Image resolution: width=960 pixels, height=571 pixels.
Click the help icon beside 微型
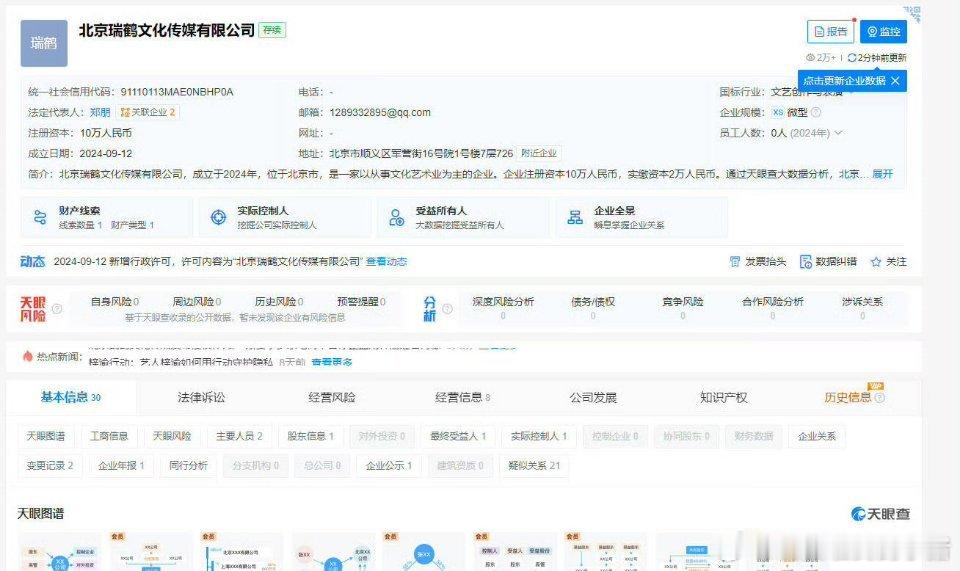[x=816, y=113]
